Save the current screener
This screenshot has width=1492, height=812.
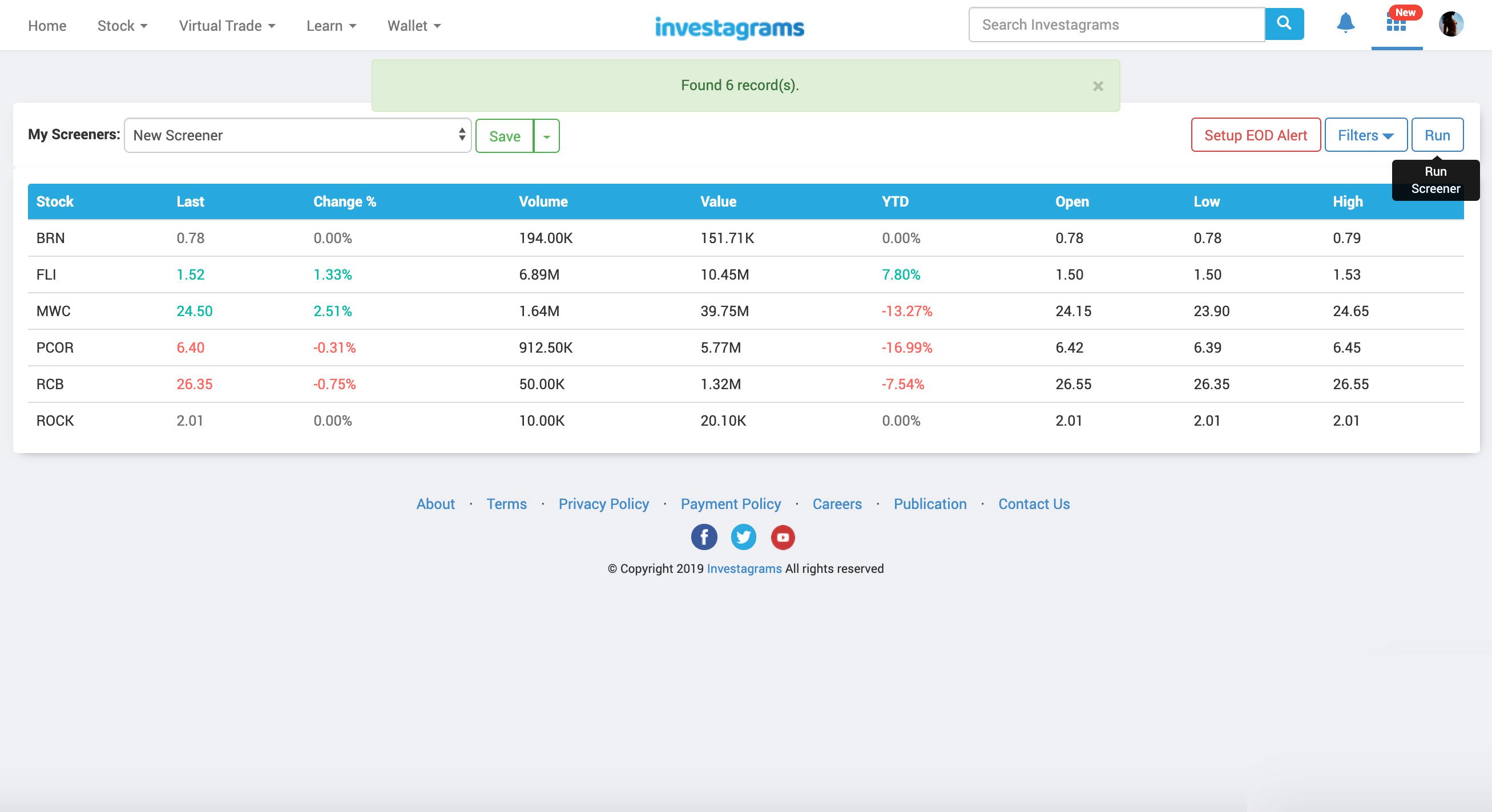click(505, 136)
